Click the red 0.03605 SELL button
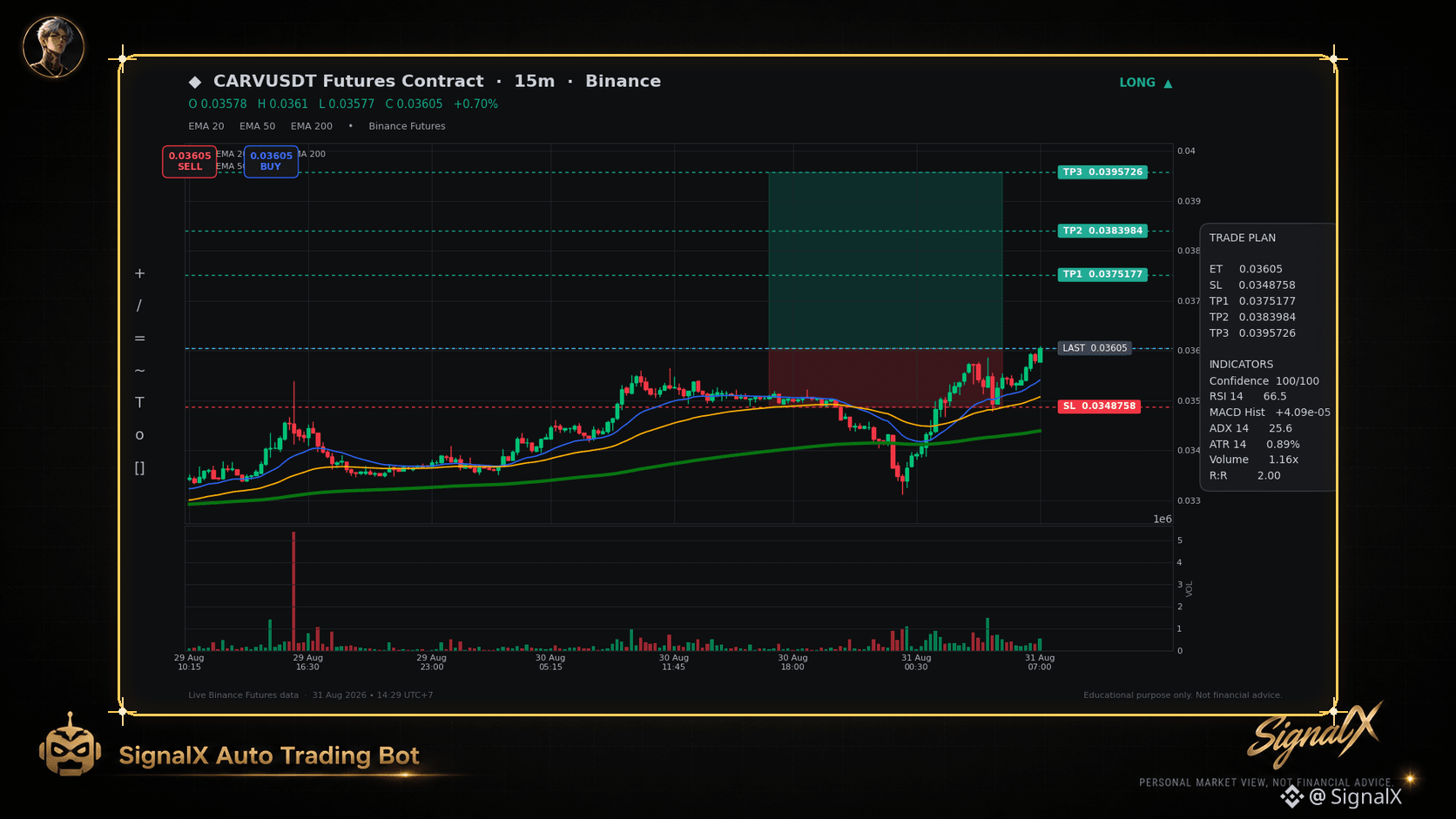Viewport: 1456px width, 819px height. pyautogui.click(x=190, y=161)
